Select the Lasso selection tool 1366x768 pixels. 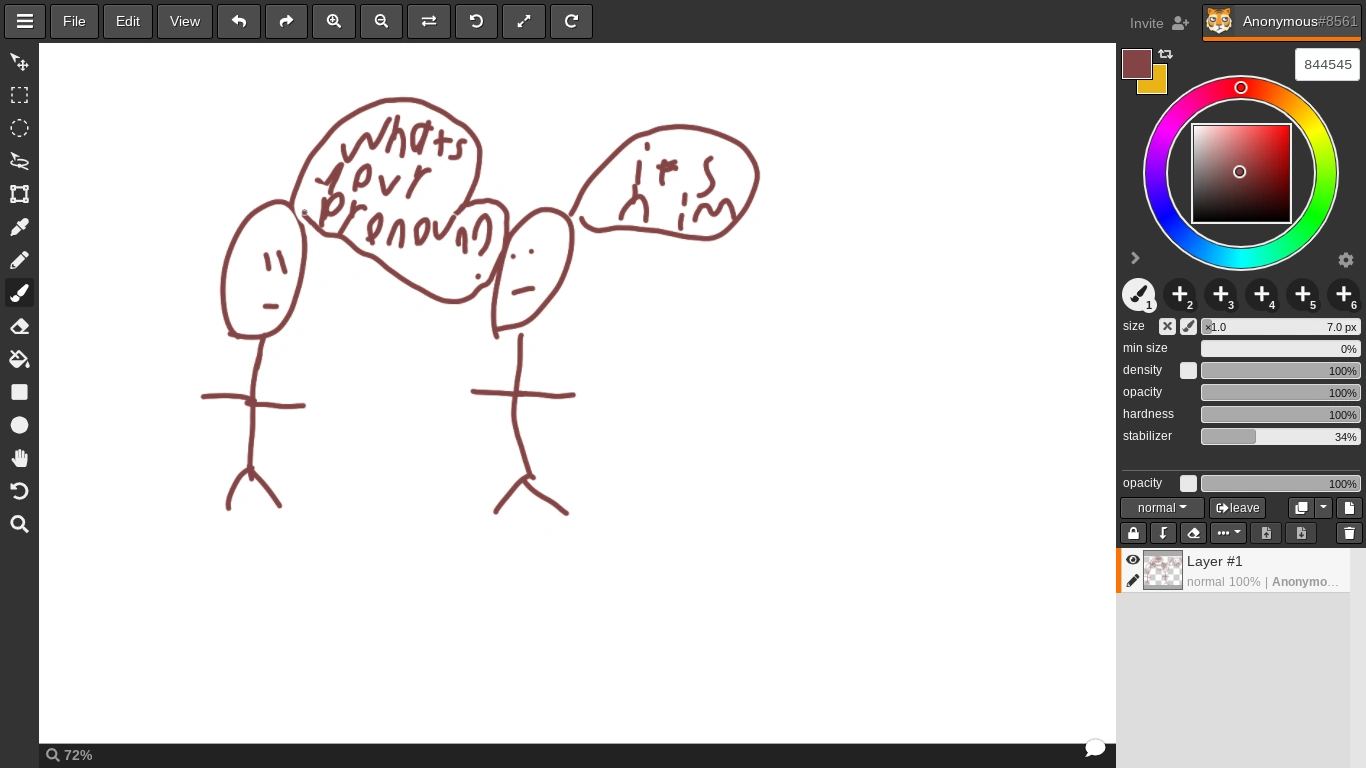click(19, 161)
